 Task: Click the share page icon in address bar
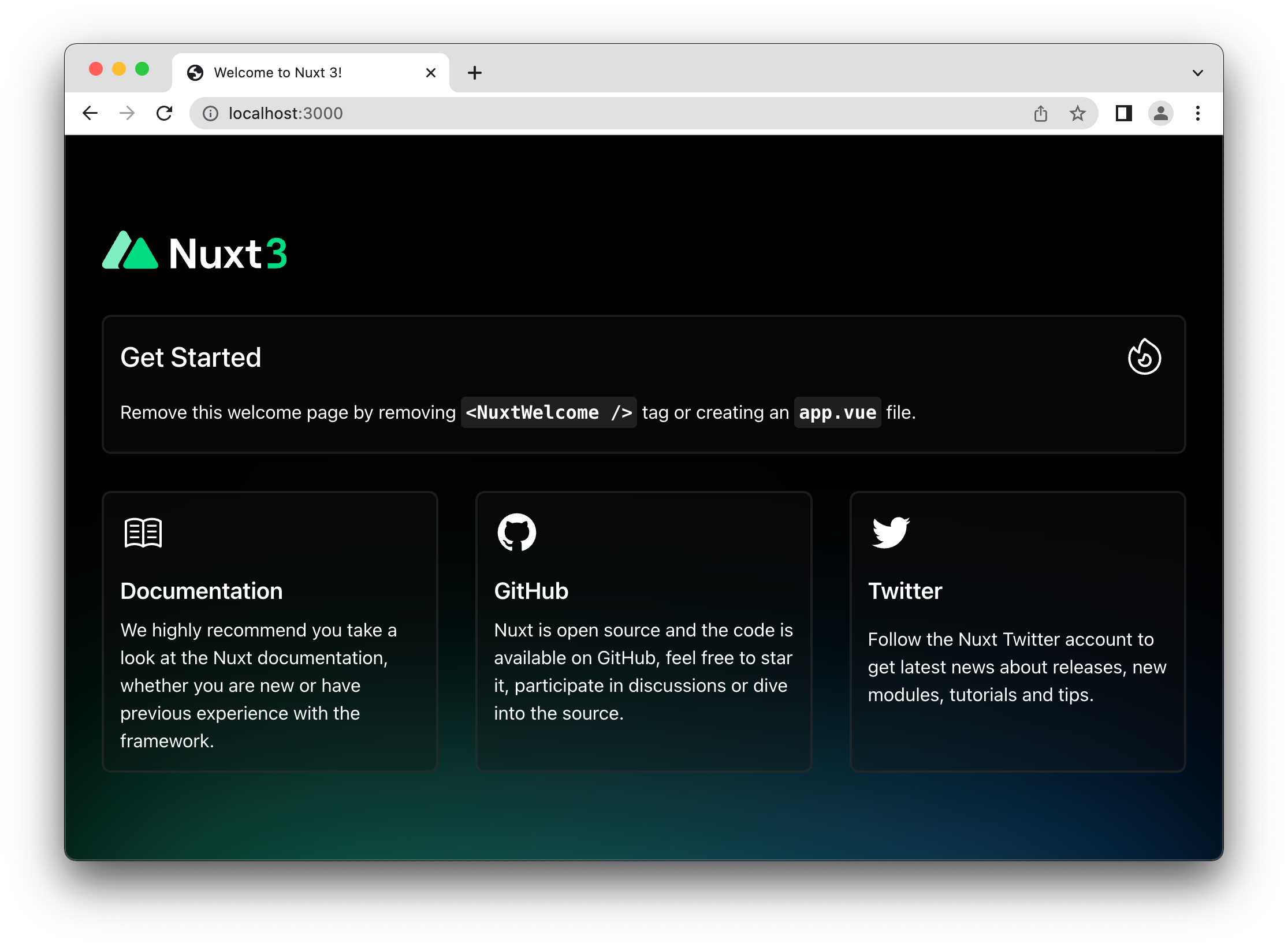click(1040, 114)
